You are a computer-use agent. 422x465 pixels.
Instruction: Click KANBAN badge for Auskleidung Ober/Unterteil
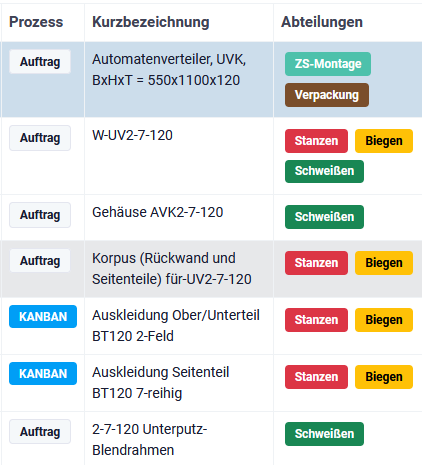43,317
